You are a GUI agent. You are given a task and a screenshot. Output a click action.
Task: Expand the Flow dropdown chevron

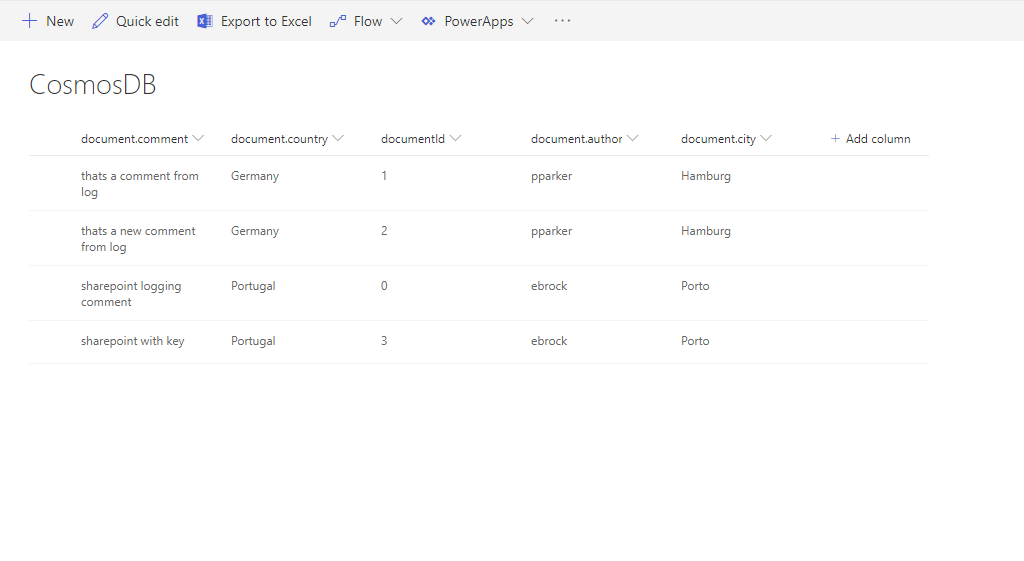tap(396, 21)
